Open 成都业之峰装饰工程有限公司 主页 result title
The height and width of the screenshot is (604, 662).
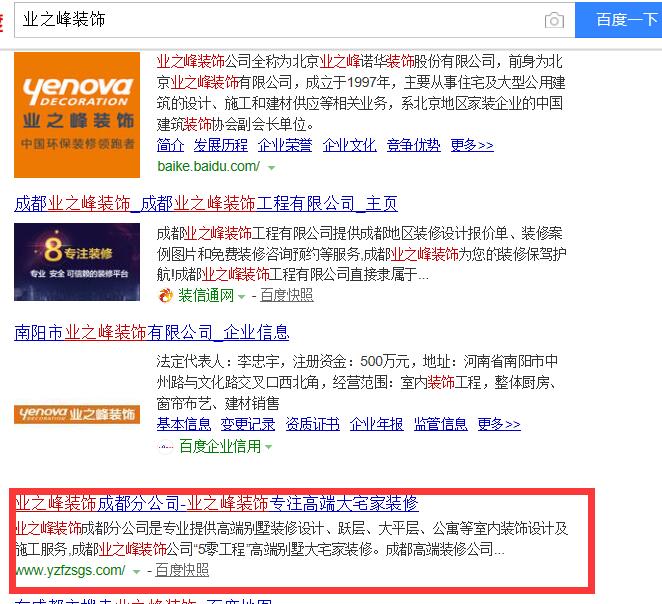(205, 203)
